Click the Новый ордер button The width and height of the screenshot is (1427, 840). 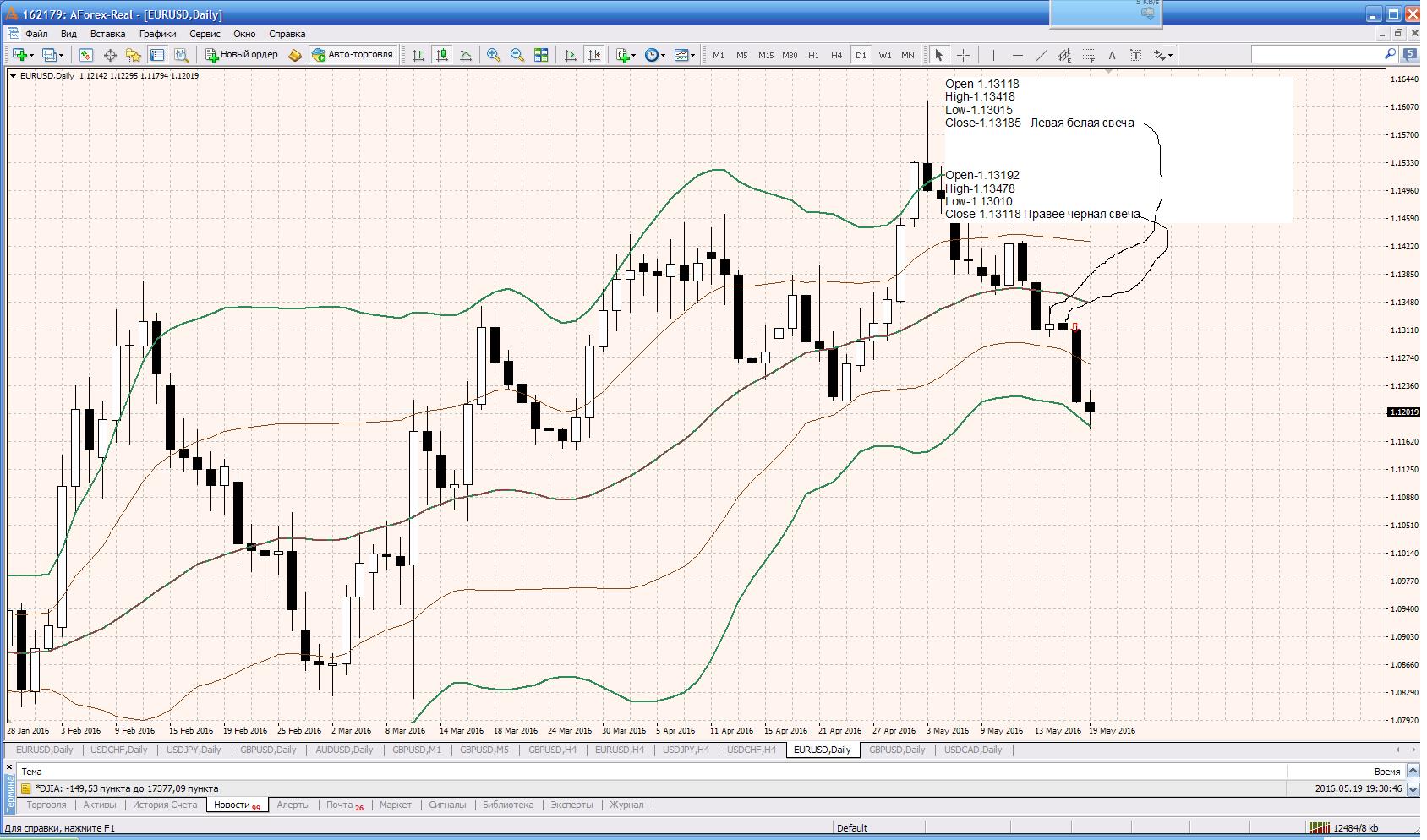pos(242,55)
